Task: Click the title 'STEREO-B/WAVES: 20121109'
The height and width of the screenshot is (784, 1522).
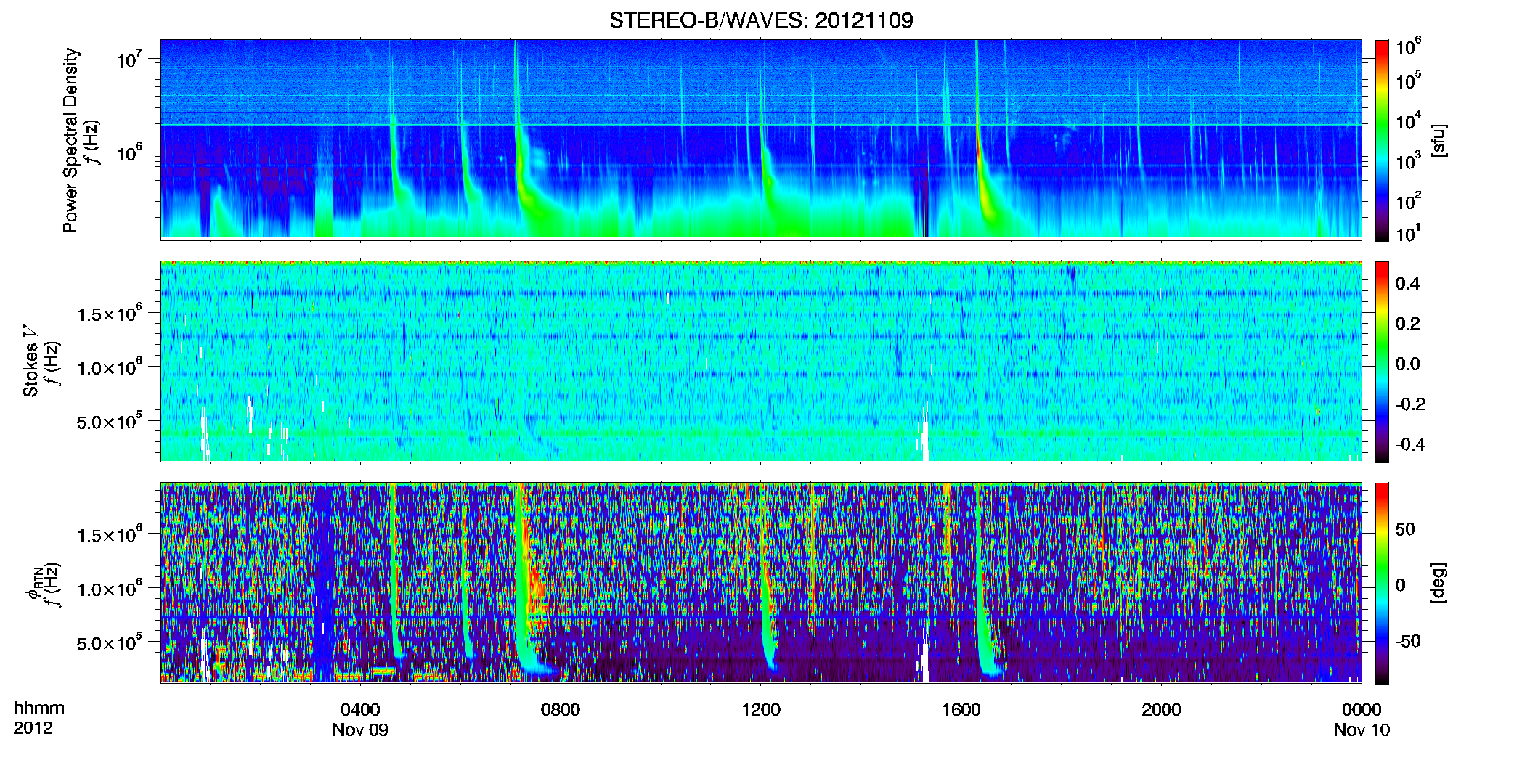Action: (x=761, y=20)
